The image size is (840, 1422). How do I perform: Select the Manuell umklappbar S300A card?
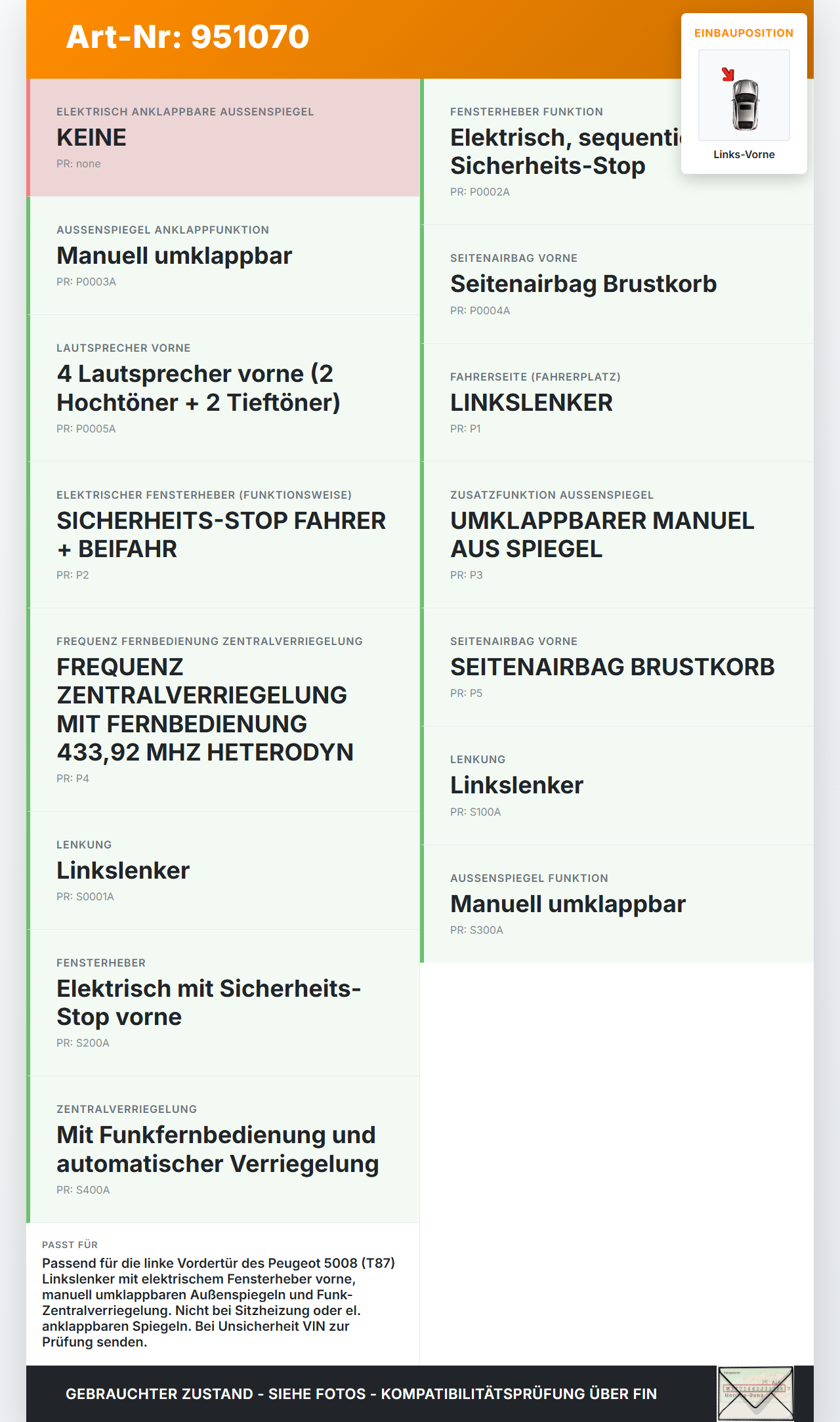(617, 904)
